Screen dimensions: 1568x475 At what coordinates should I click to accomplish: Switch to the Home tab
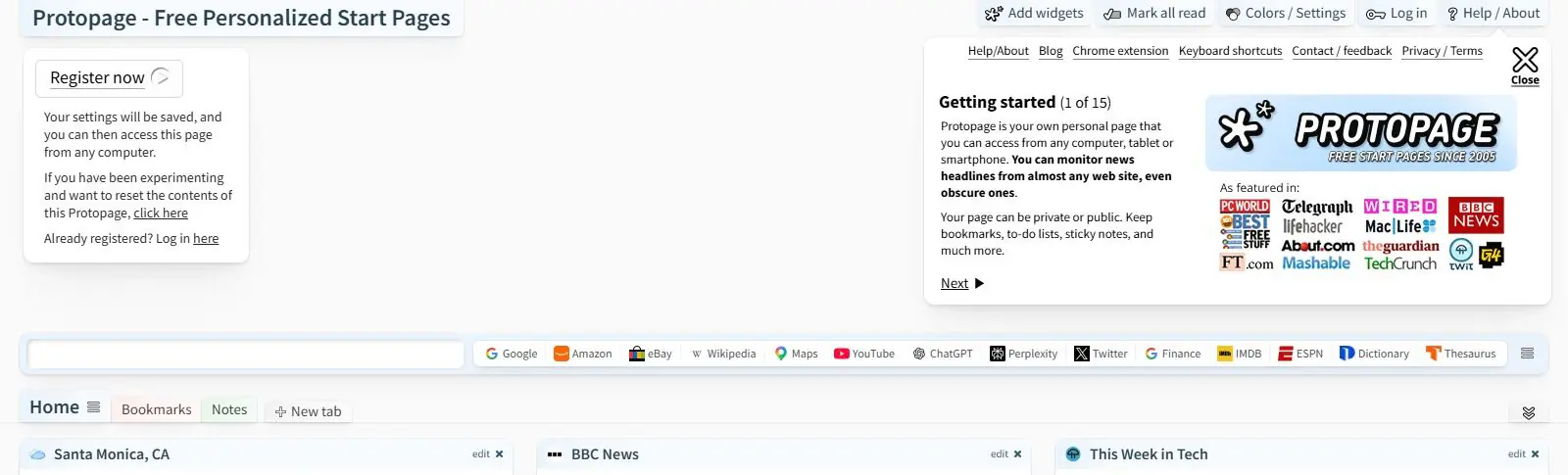[54, 407]
